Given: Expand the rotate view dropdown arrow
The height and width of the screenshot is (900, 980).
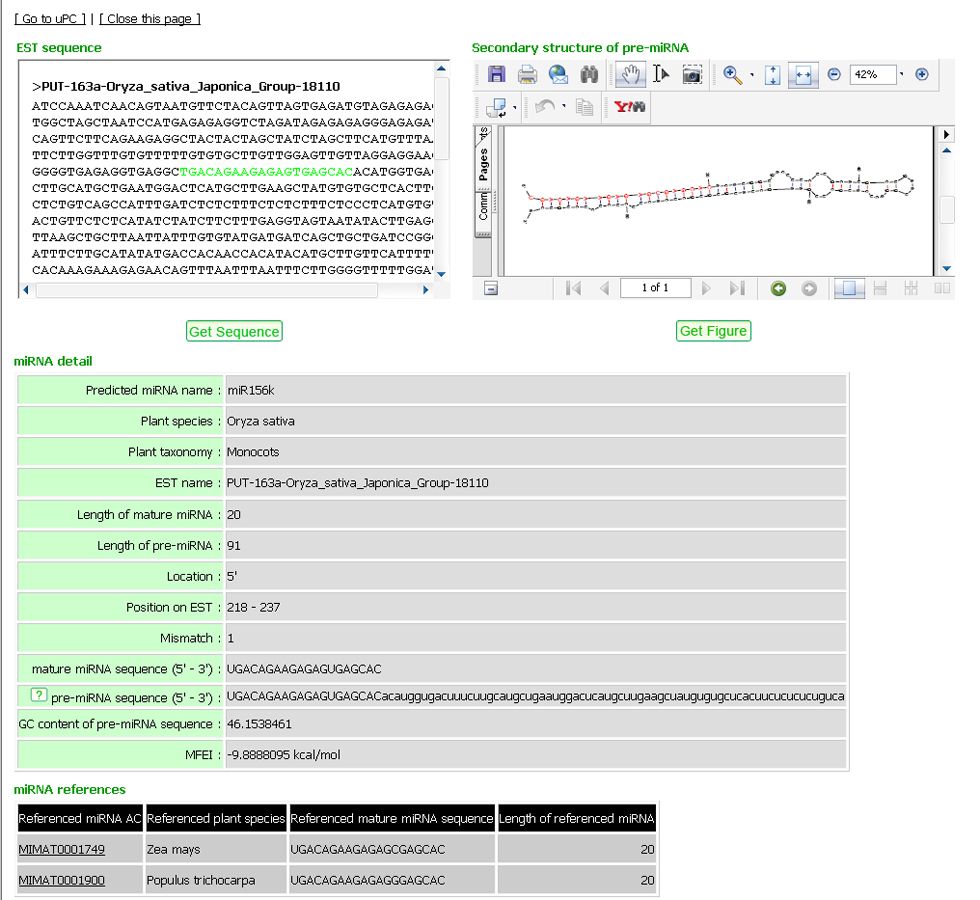Looking at the screenshot, I should click(514, 108).
